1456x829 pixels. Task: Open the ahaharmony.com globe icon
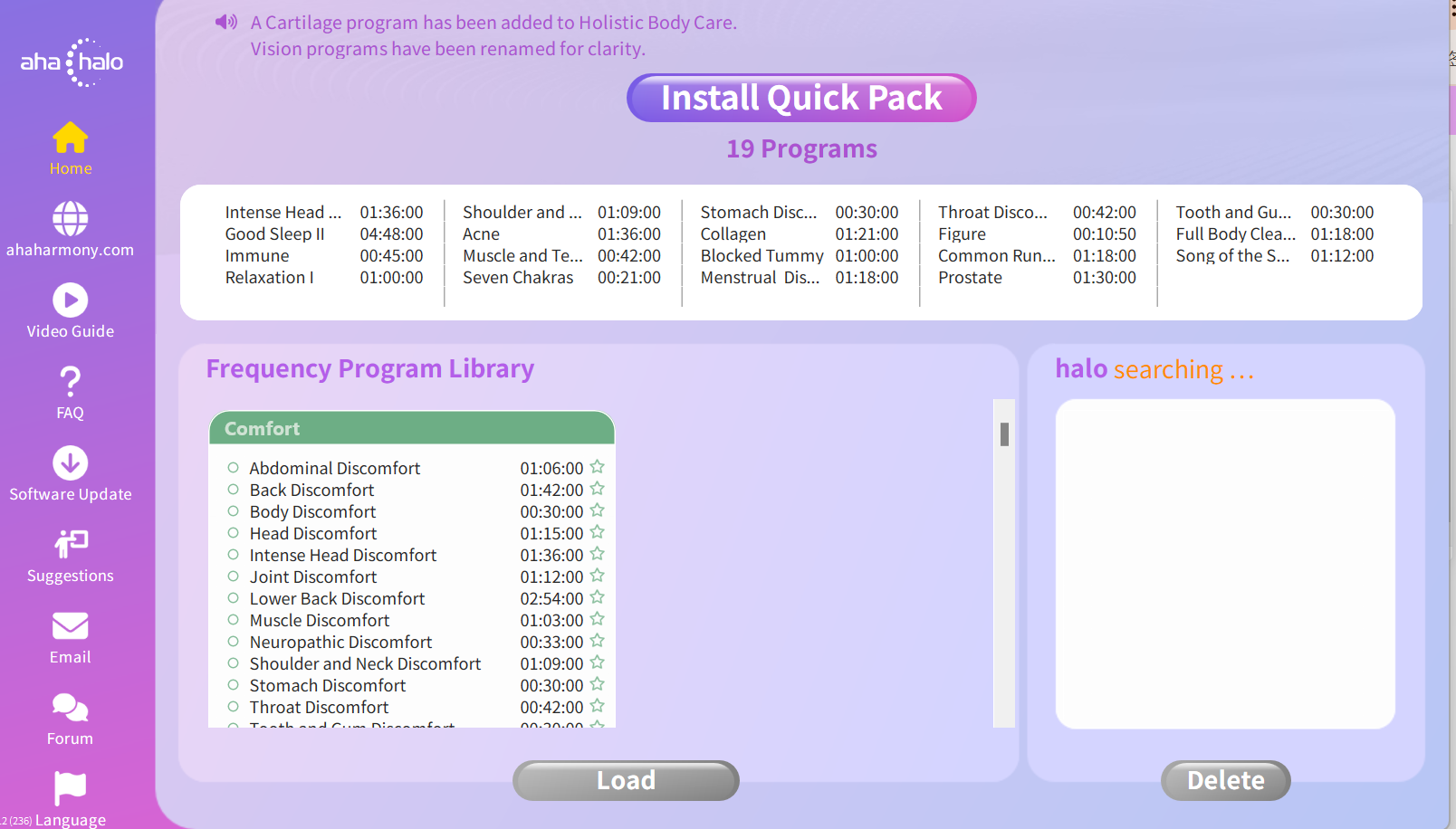(71, 219)
